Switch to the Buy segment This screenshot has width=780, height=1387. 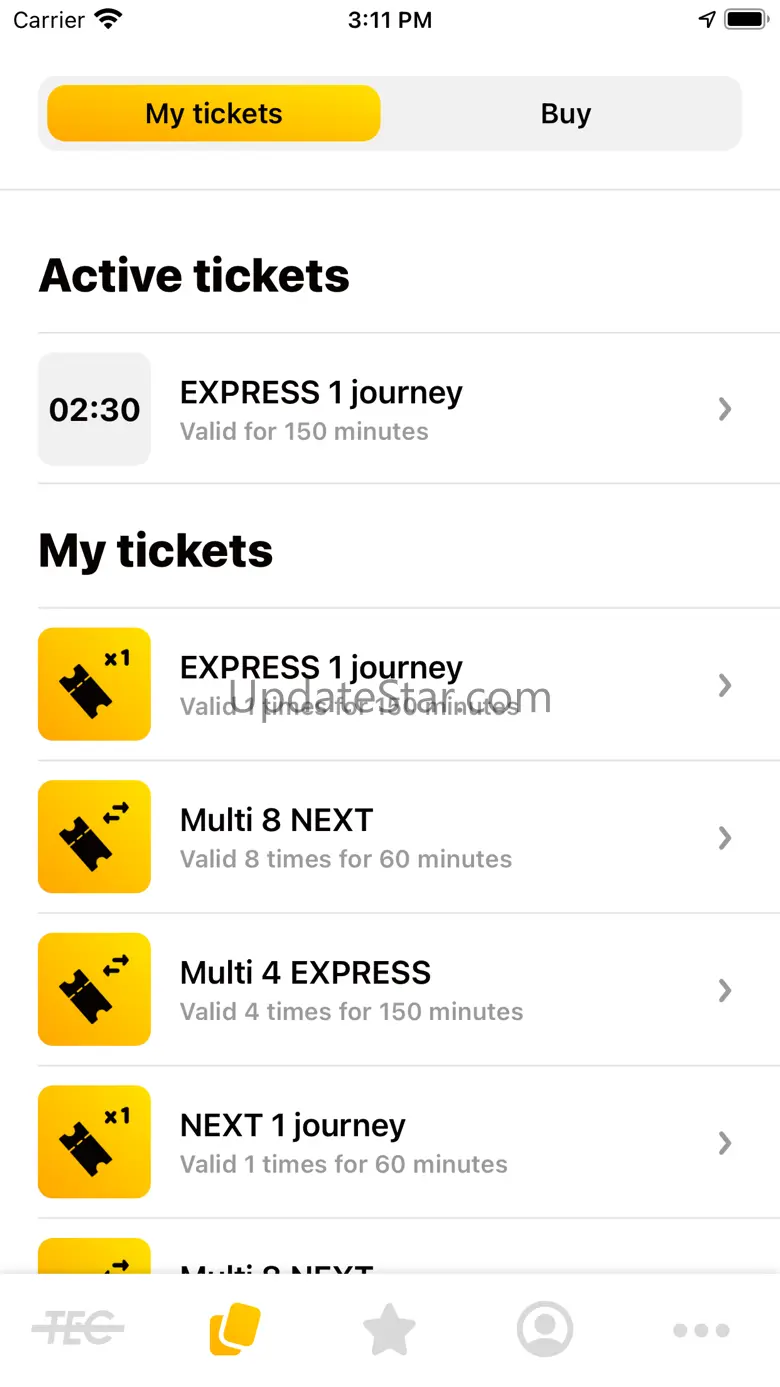(x=565, y=114)
